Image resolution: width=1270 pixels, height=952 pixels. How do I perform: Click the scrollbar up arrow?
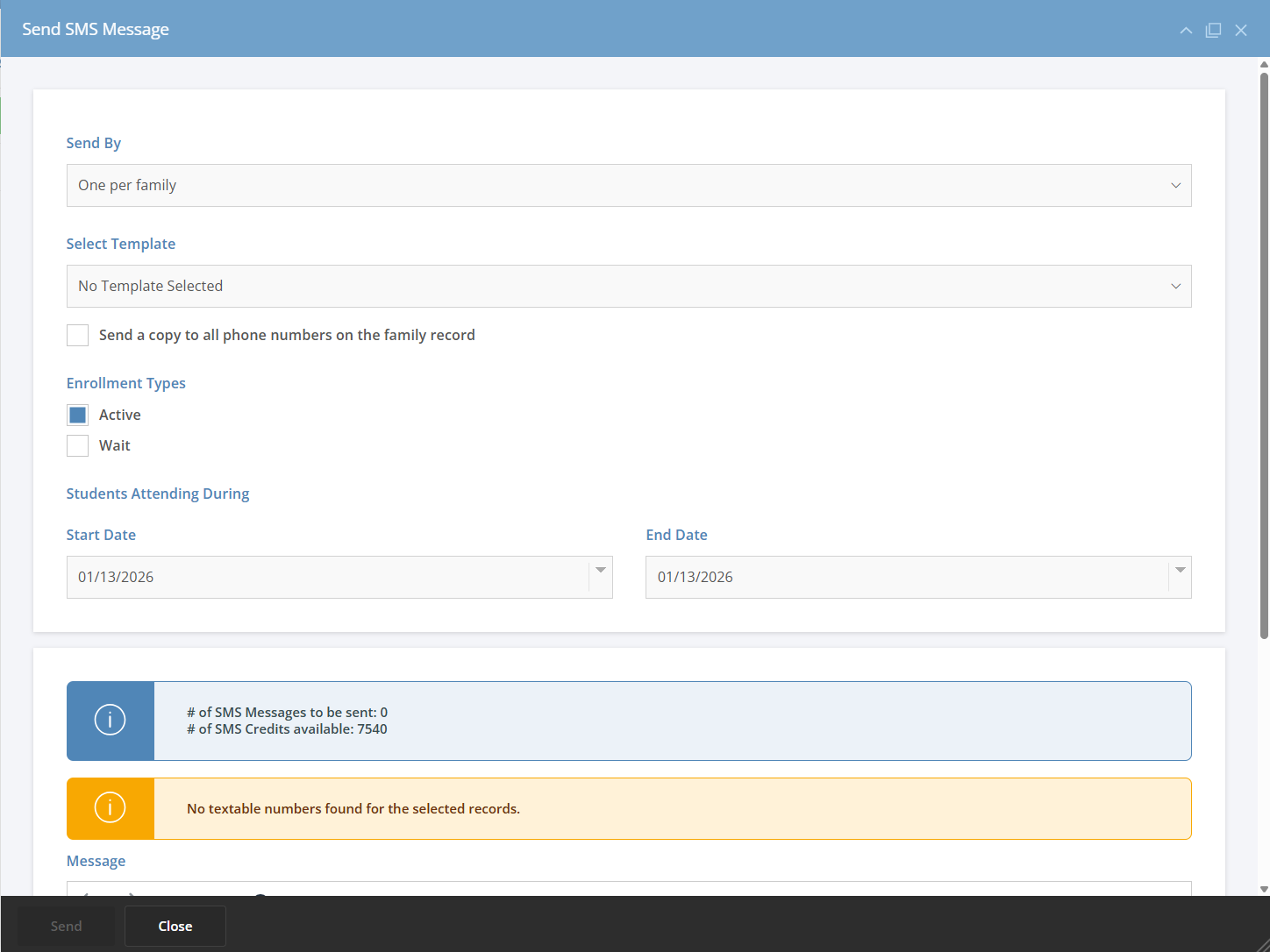1264,64
